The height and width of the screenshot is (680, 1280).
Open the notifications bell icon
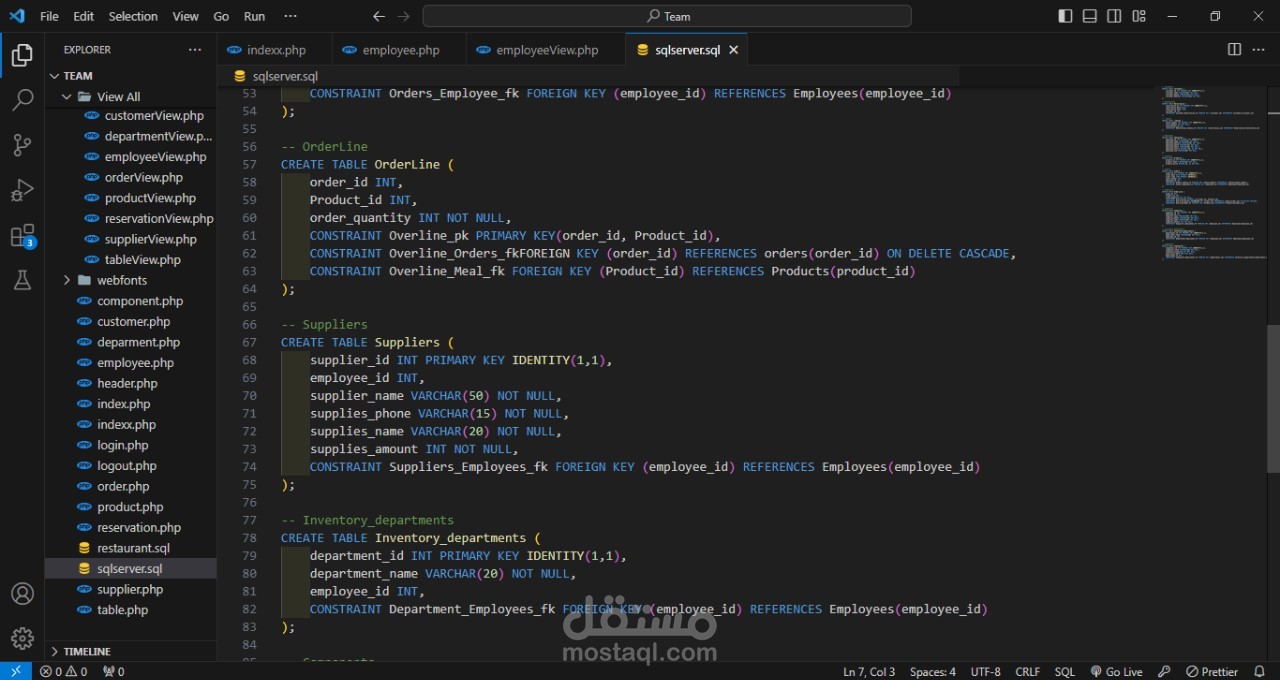[x=1260, y=671]
